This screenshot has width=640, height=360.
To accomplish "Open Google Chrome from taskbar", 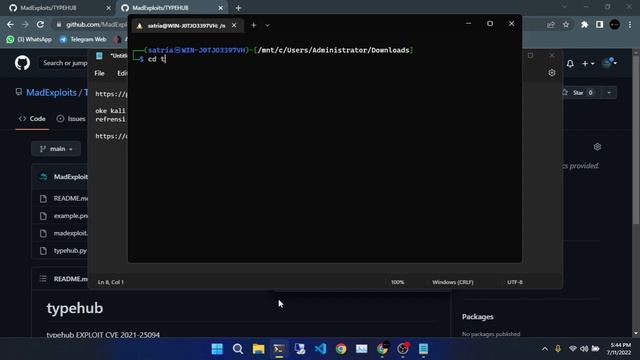I will [x=341, y=349].
